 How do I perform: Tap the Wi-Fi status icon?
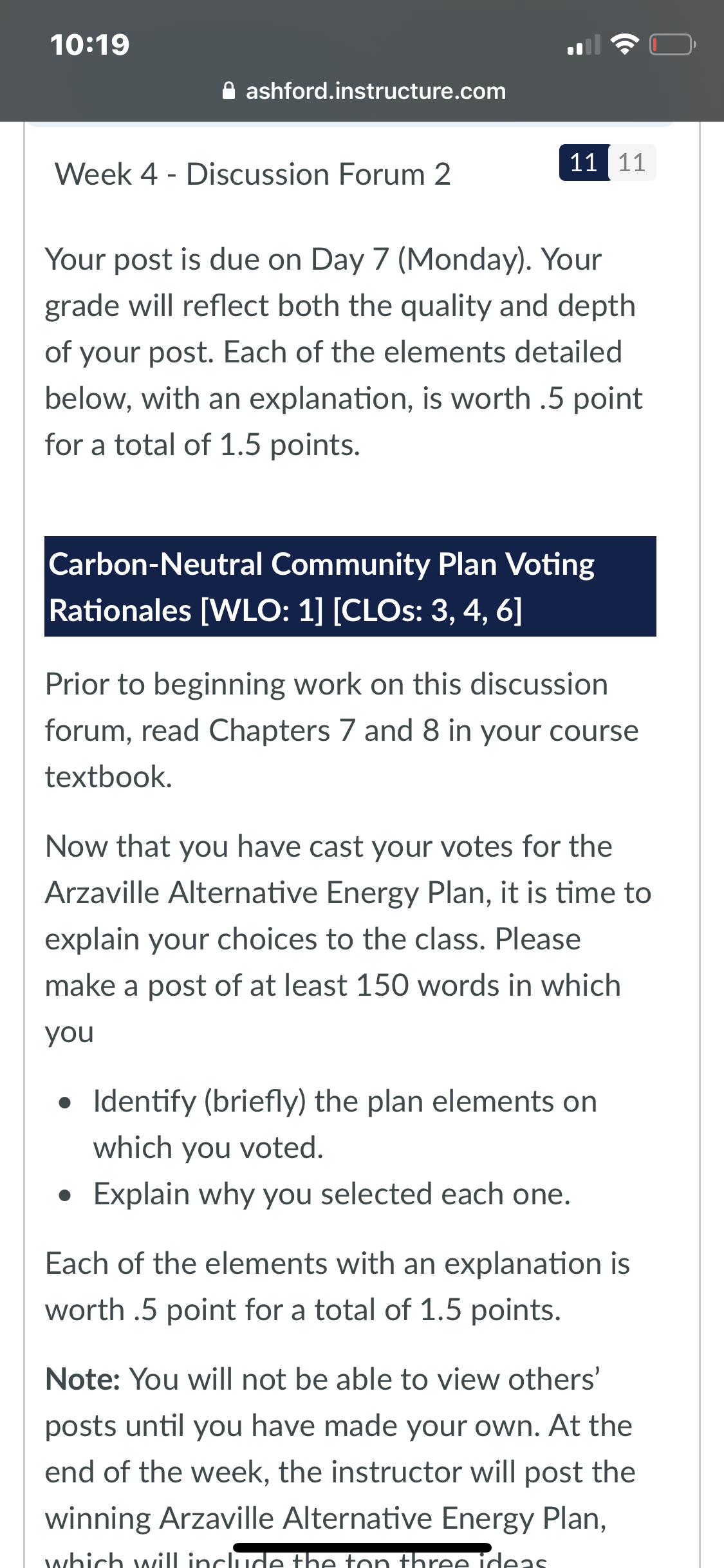click(x=624, y=44)
